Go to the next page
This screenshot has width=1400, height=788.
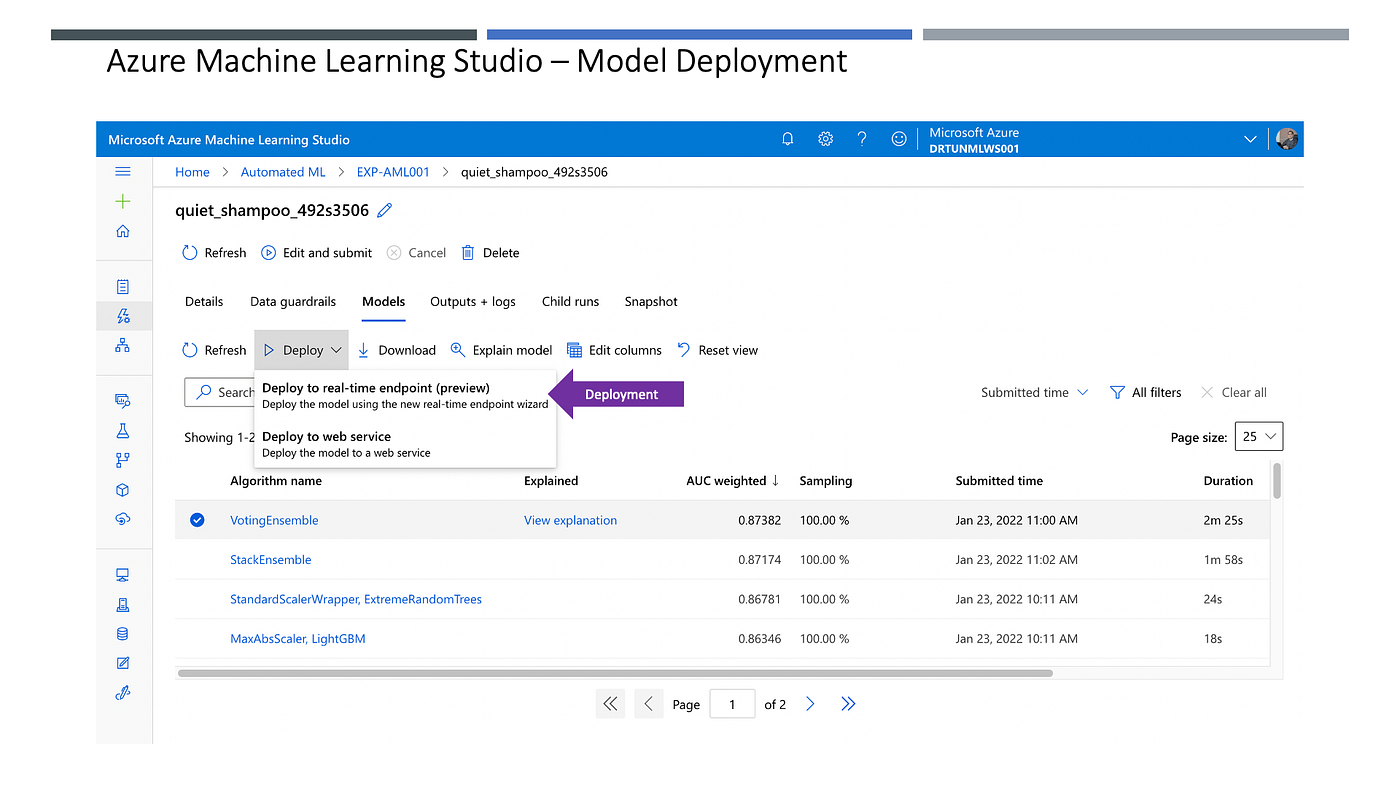(x=810, y=704)
